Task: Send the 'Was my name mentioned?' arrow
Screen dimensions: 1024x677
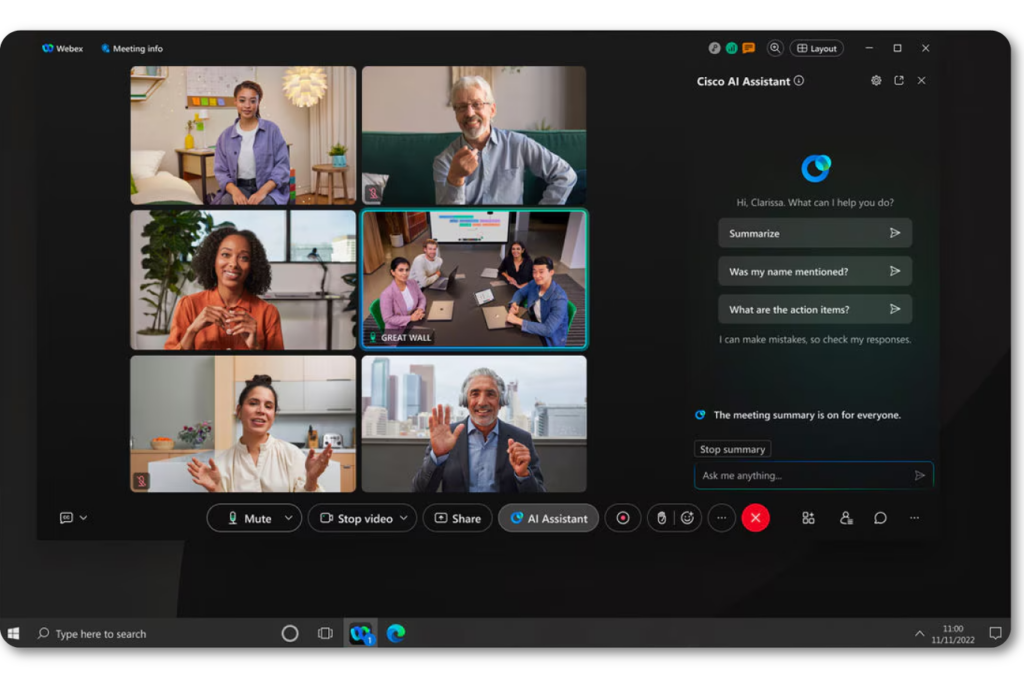Action: 895,271
